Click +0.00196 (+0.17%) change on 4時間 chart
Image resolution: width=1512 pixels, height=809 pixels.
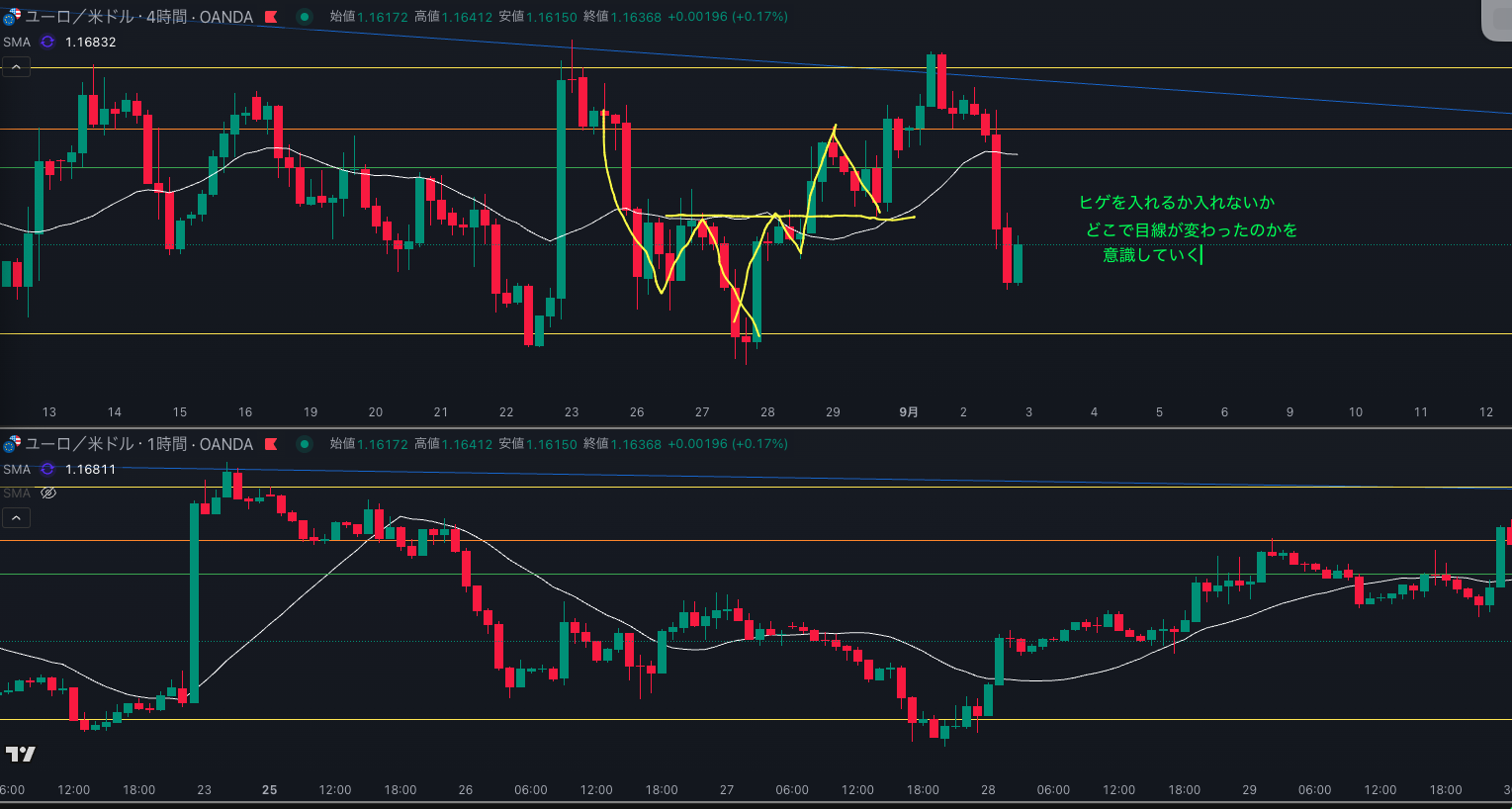[x=728, y=17]
